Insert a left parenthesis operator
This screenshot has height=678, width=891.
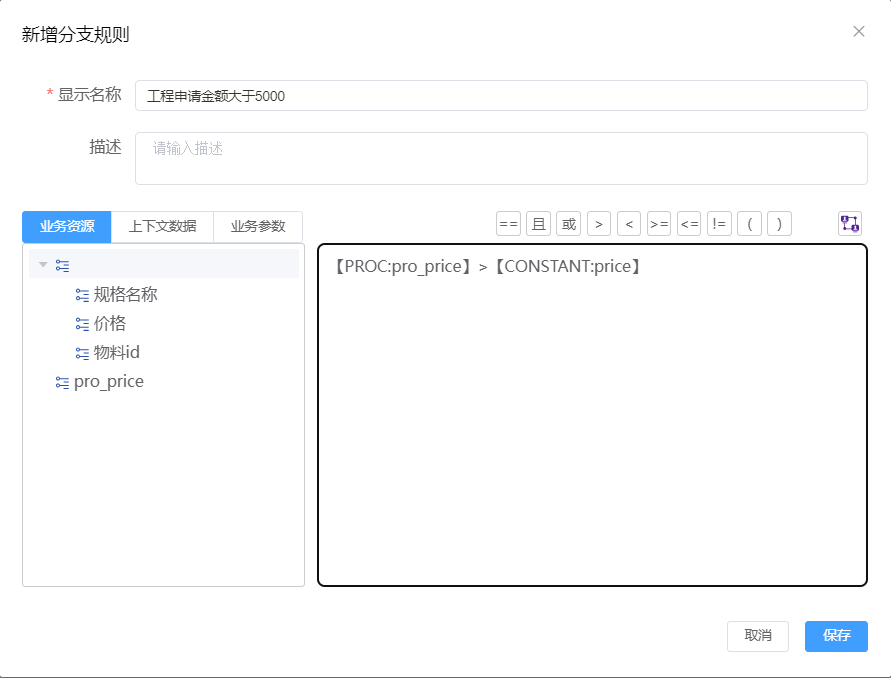[749, 223]
